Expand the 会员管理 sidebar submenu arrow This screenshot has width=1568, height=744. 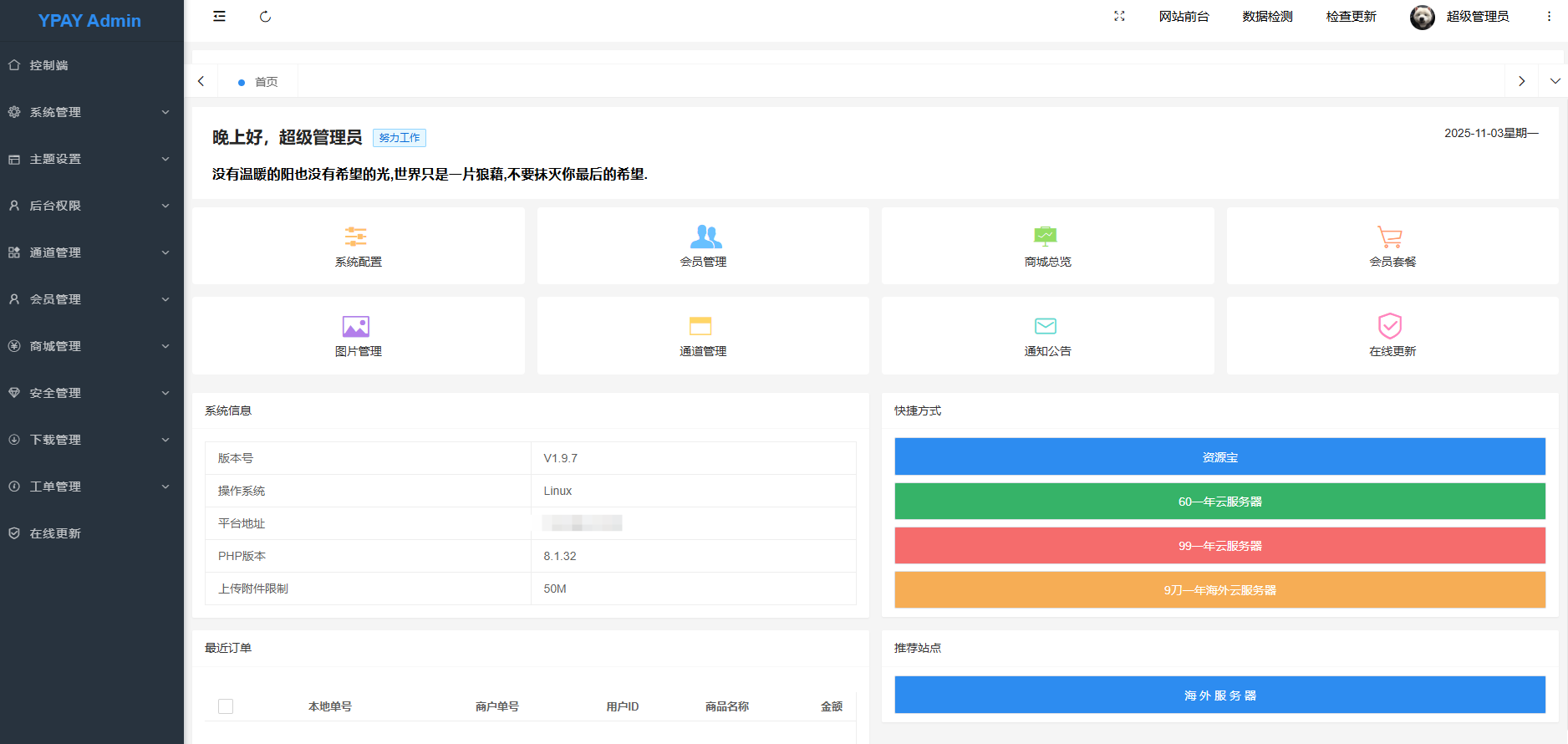pos(165,299)
